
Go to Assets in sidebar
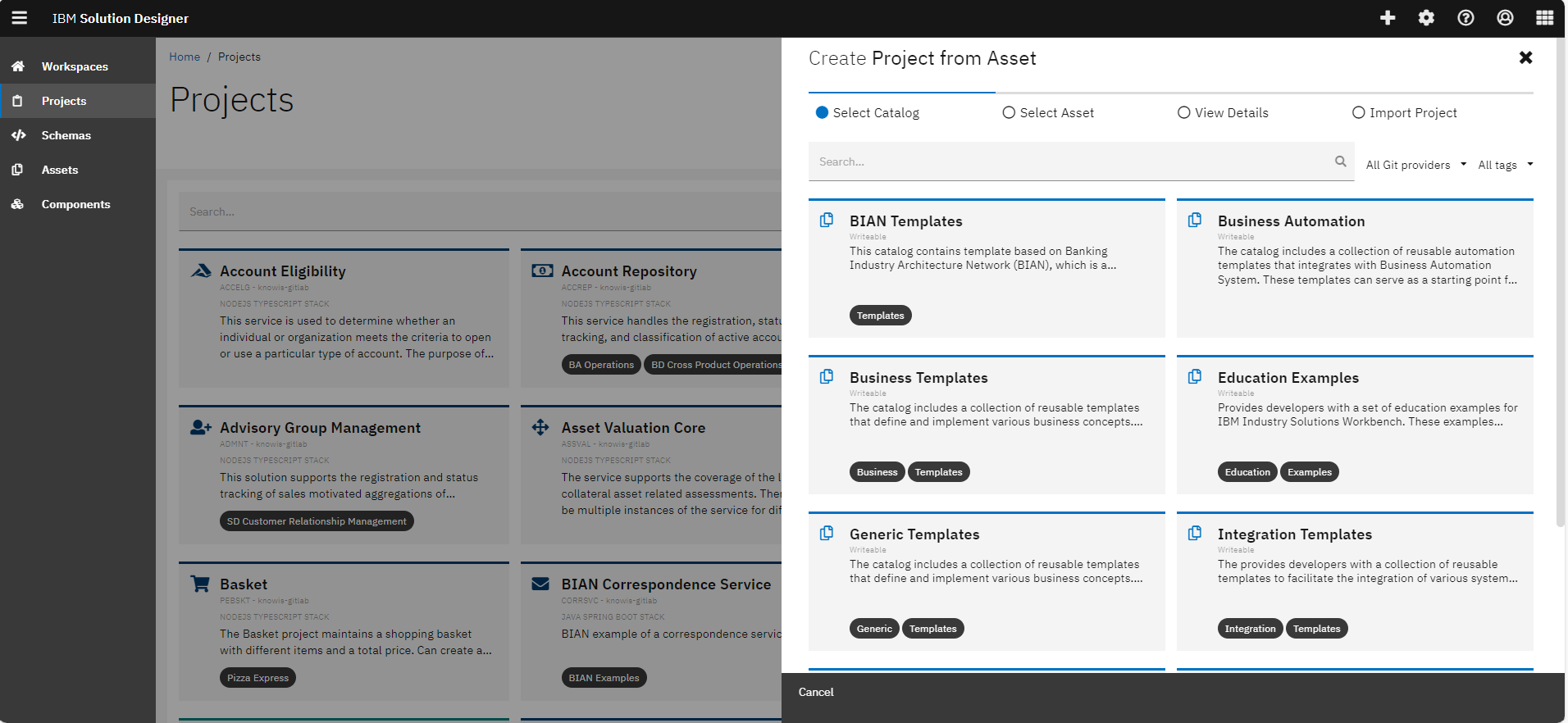78,170
